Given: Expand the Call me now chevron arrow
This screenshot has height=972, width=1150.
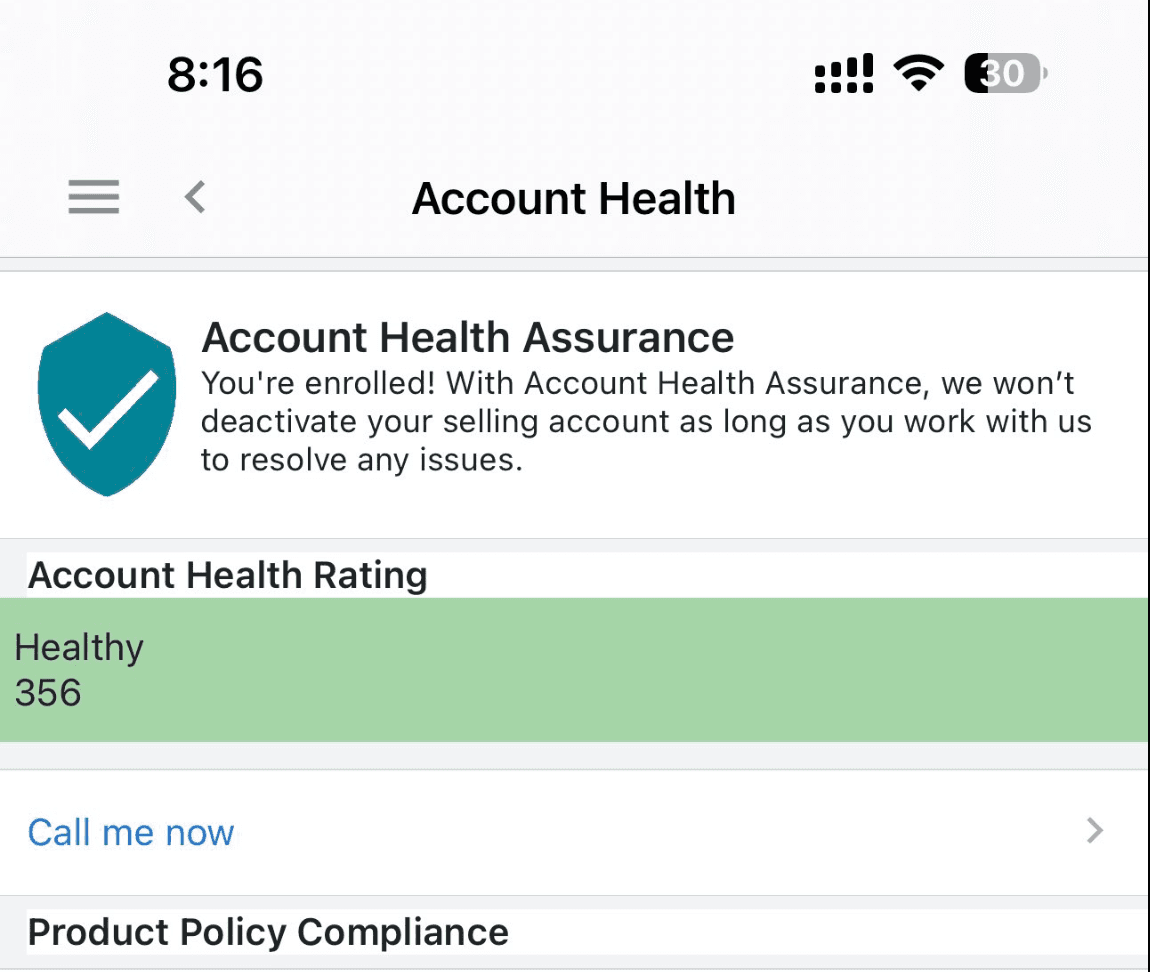Looking at the screenshot, I should 1096,830.
